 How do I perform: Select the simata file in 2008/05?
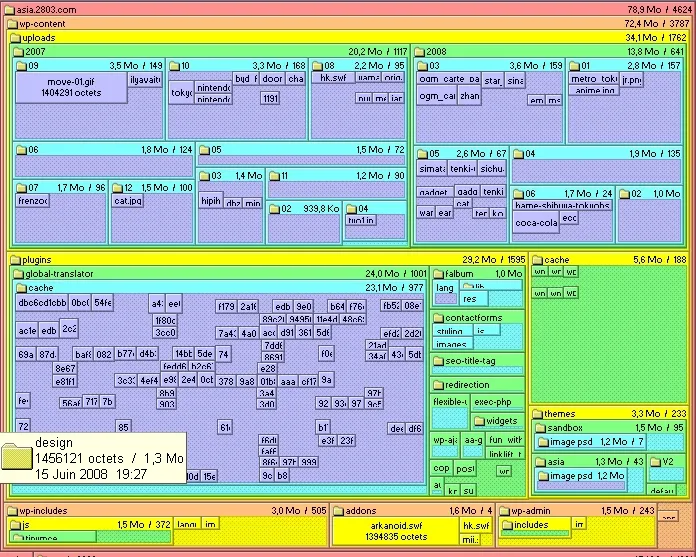(x=432, y=169)
